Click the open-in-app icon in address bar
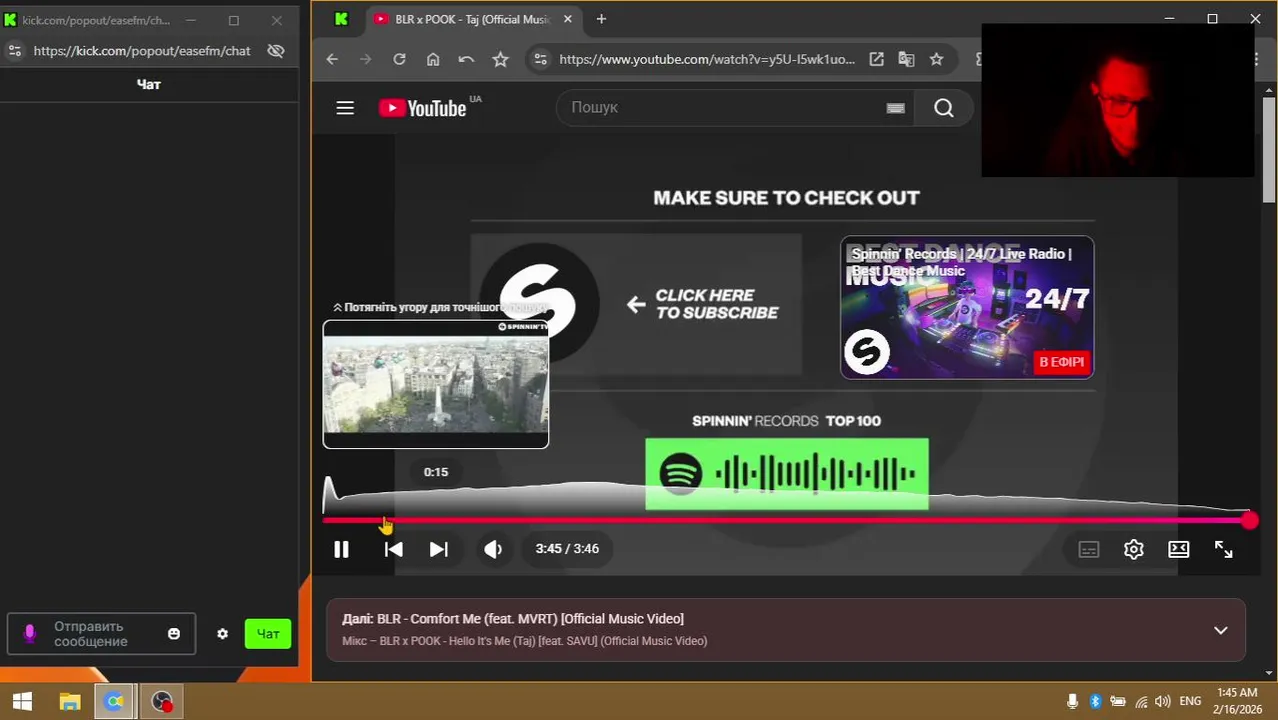 coord(876,59)
